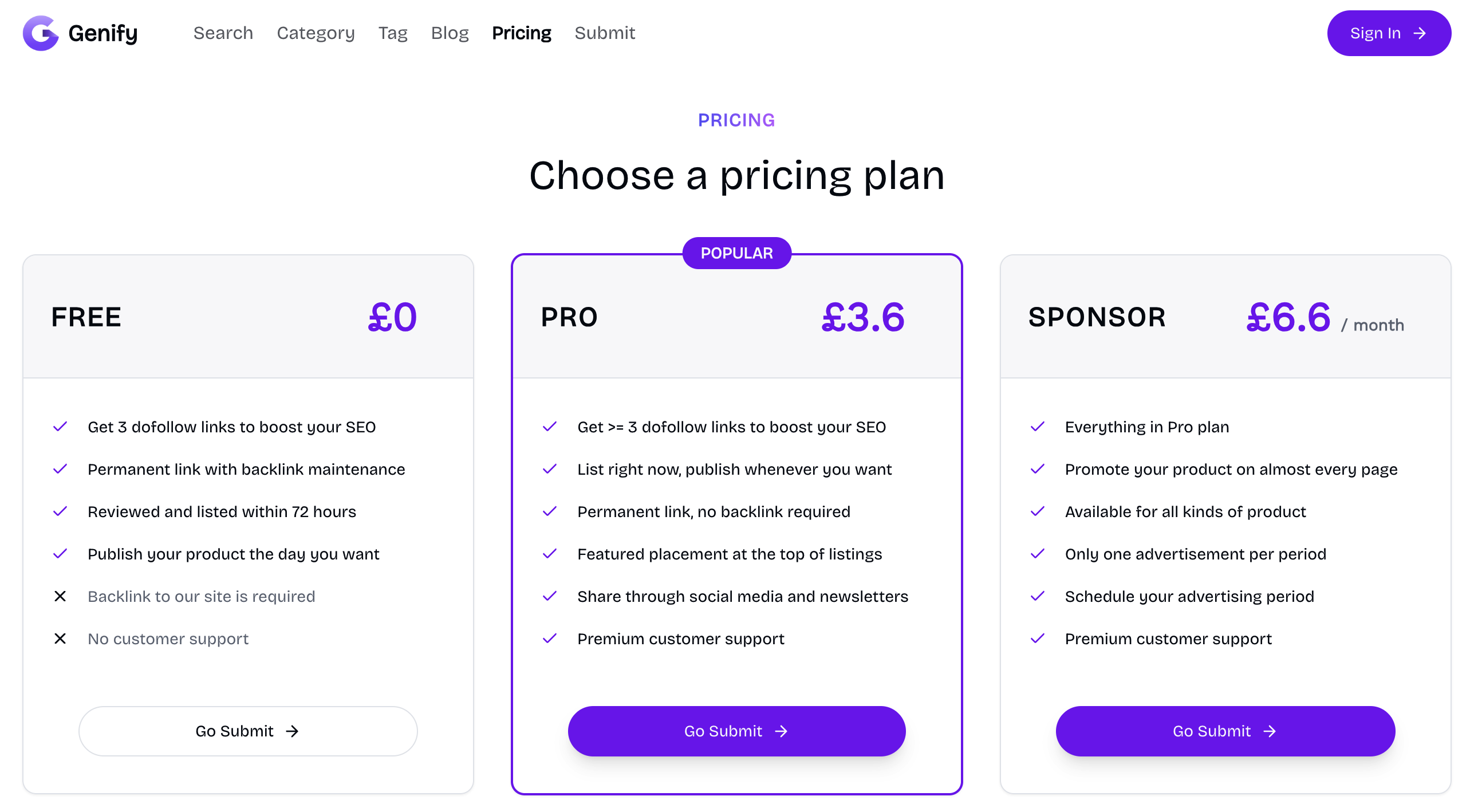Click the arrow icon in Sign In button
The image size is (1474, 812).
point(1420,34)
